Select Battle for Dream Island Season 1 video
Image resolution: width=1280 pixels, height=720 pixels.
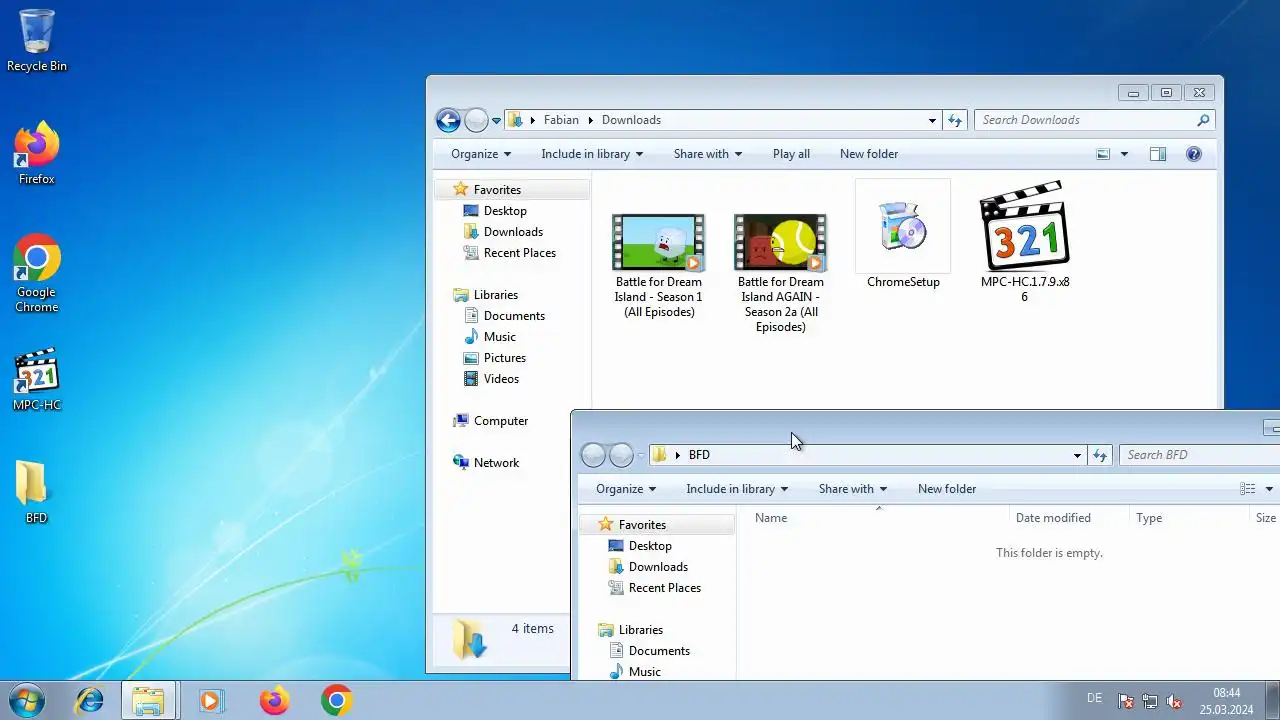658,266
